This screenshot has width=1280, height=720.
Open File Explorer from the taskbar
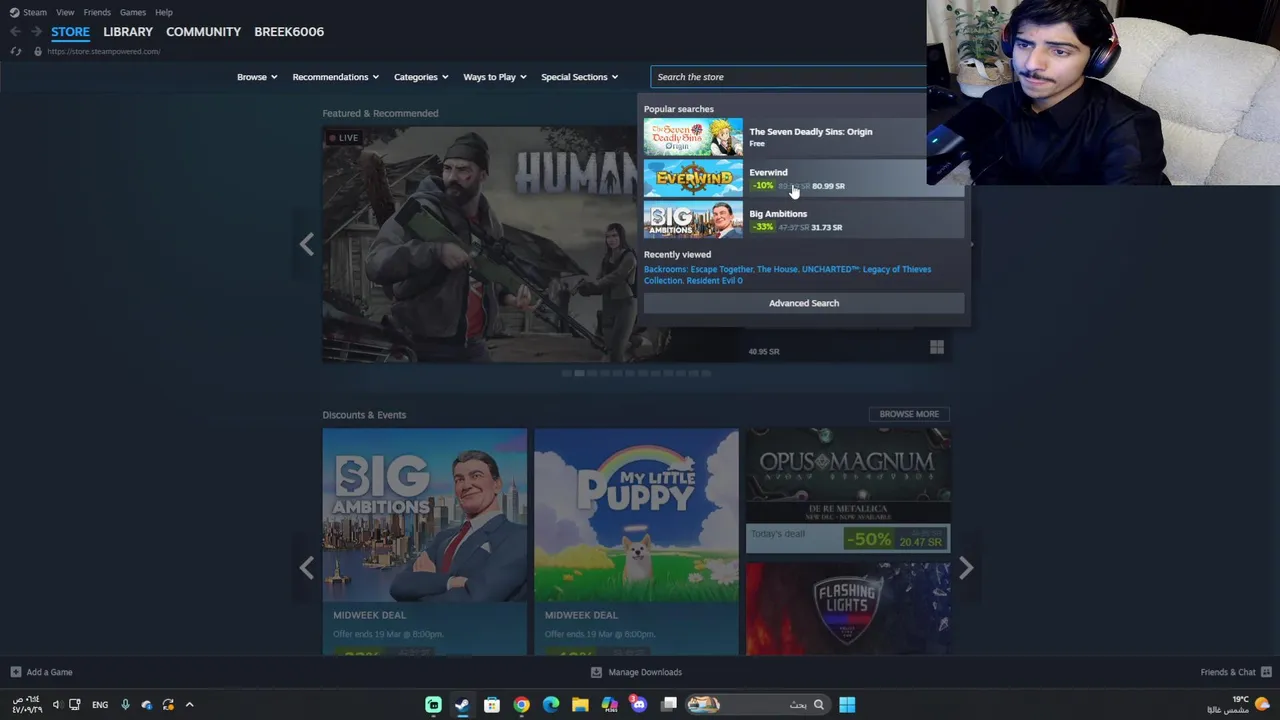[x=580, y=705]
